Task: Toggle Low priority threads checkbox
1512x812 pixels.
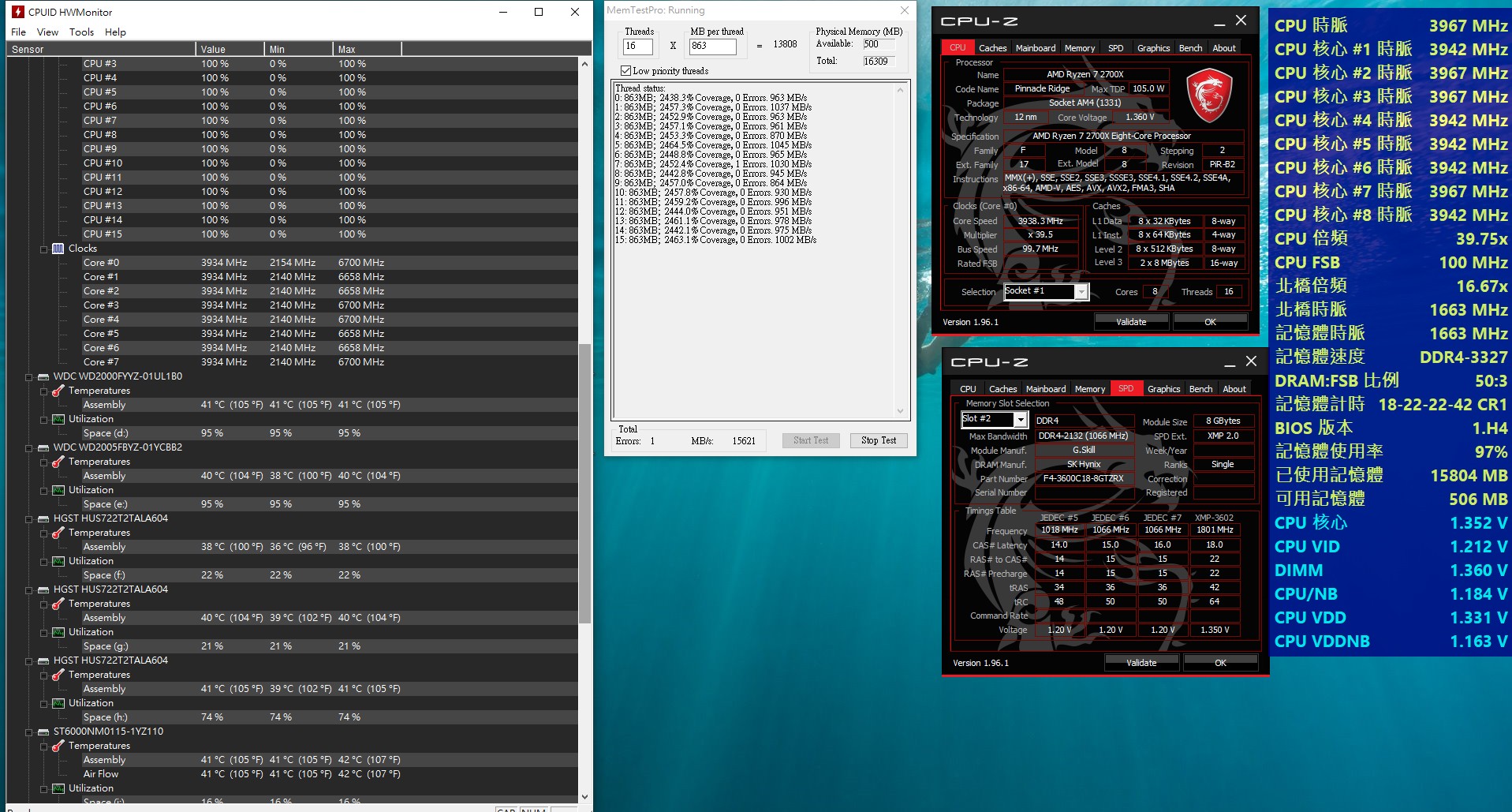Action: click(x=626, y=71)
